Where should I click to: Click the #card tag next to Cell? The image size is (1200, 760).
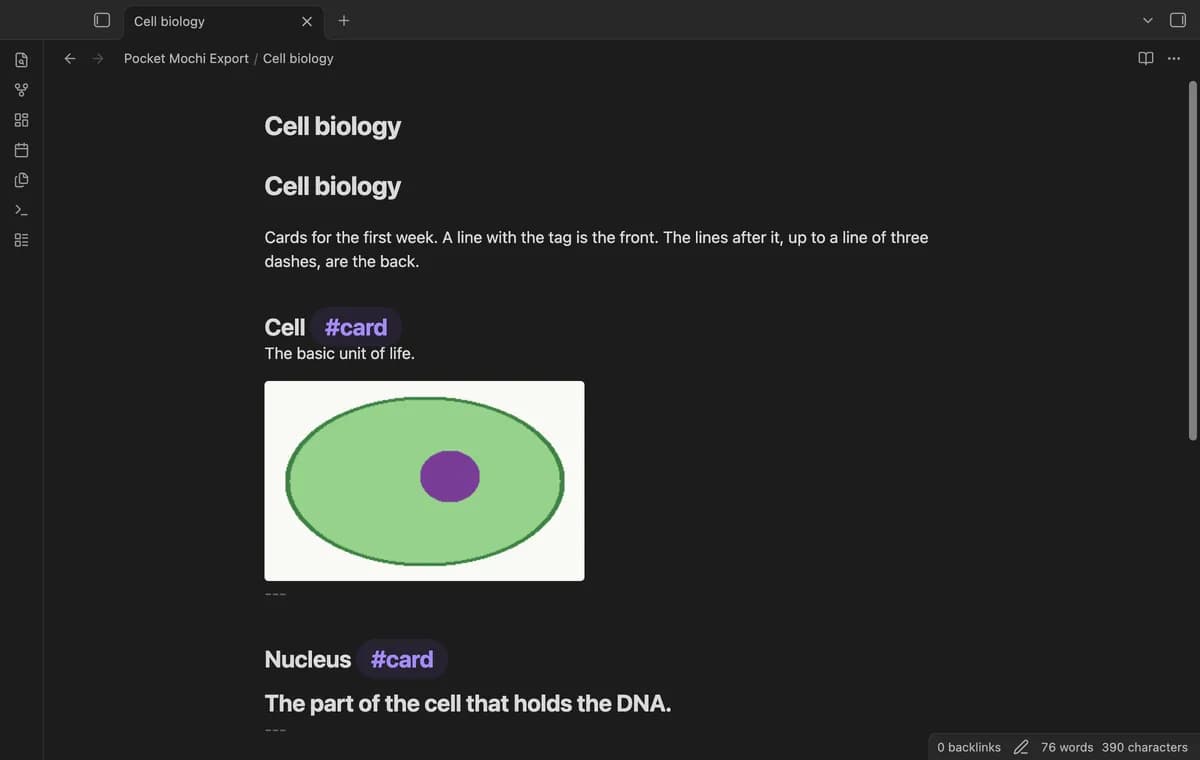point(356,327)
